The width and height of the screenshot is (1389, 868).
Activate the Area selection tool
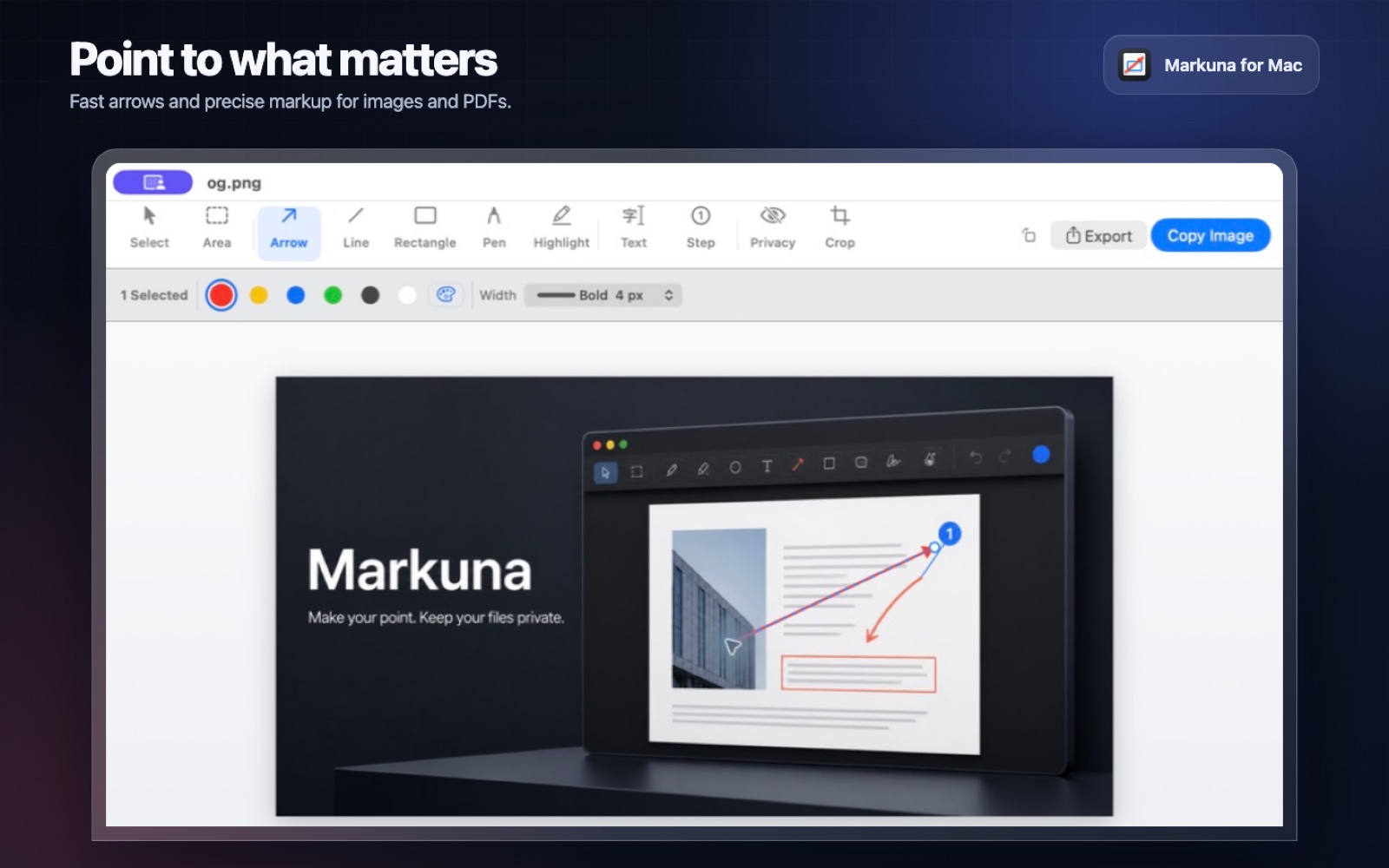[217, 228]
